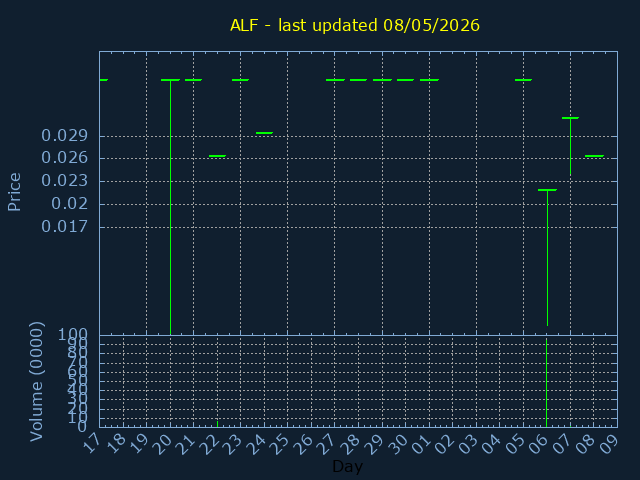Click day label 01 on x-axis
Screen dimensions: 640x480
coord(422,444)
